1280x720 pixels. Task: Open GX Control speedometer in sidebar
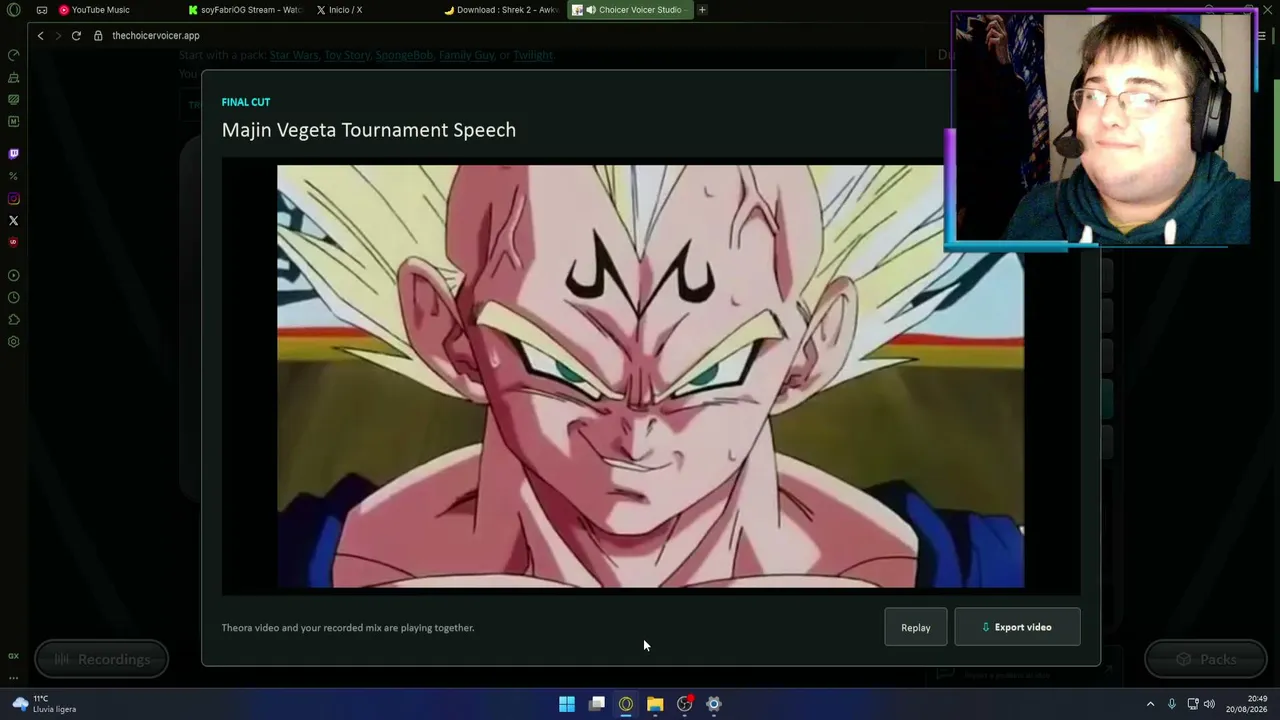pos(14,55)
